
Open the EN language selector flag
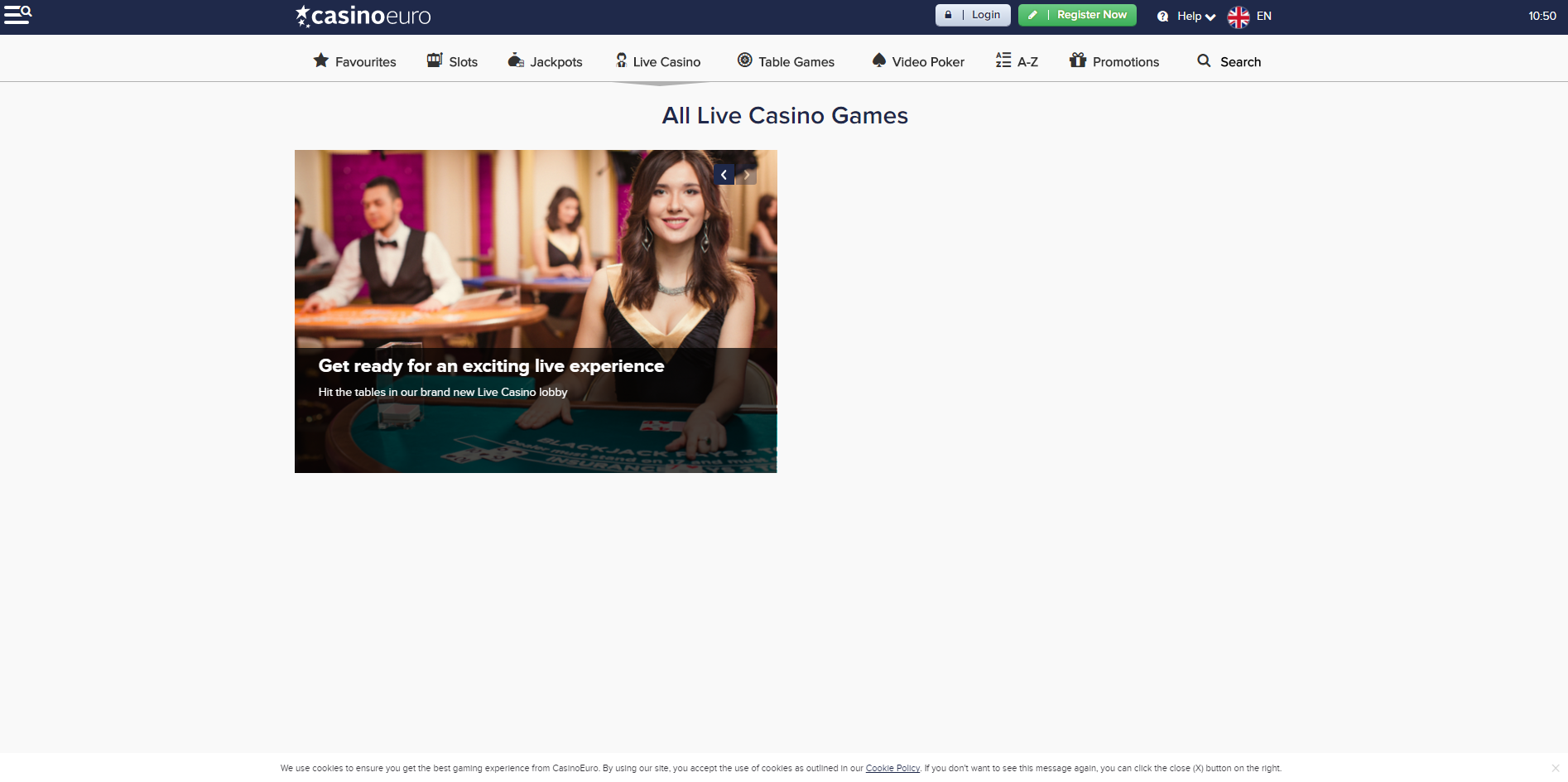click(1239, 17)
